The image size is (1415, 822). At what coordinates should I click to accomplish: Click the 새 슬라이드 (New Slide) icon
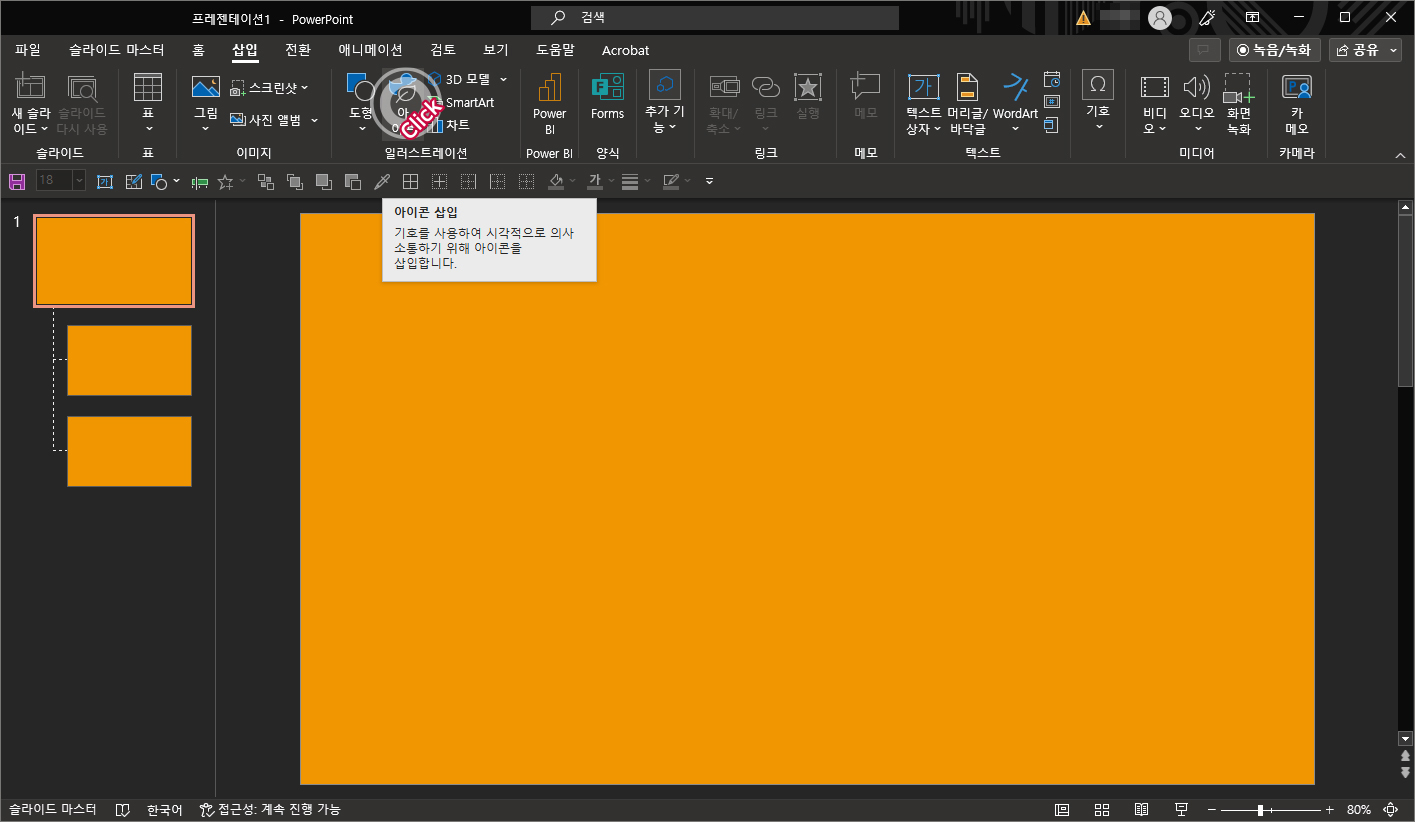(31, 89)
